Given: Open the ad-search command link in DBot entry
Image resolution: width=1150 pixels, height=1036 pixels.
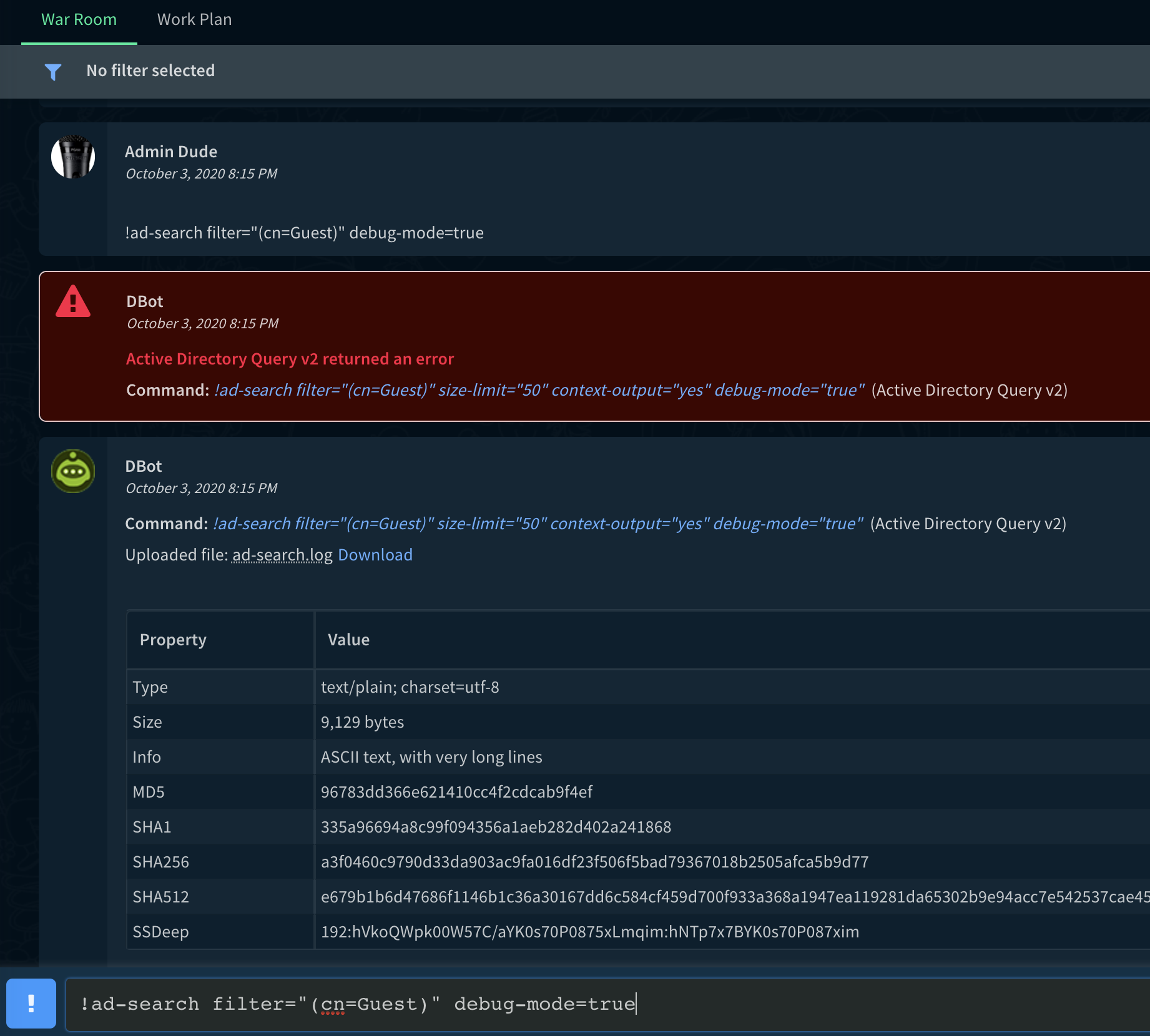Looking at the screenshot, I should click(x=537, y=524).
